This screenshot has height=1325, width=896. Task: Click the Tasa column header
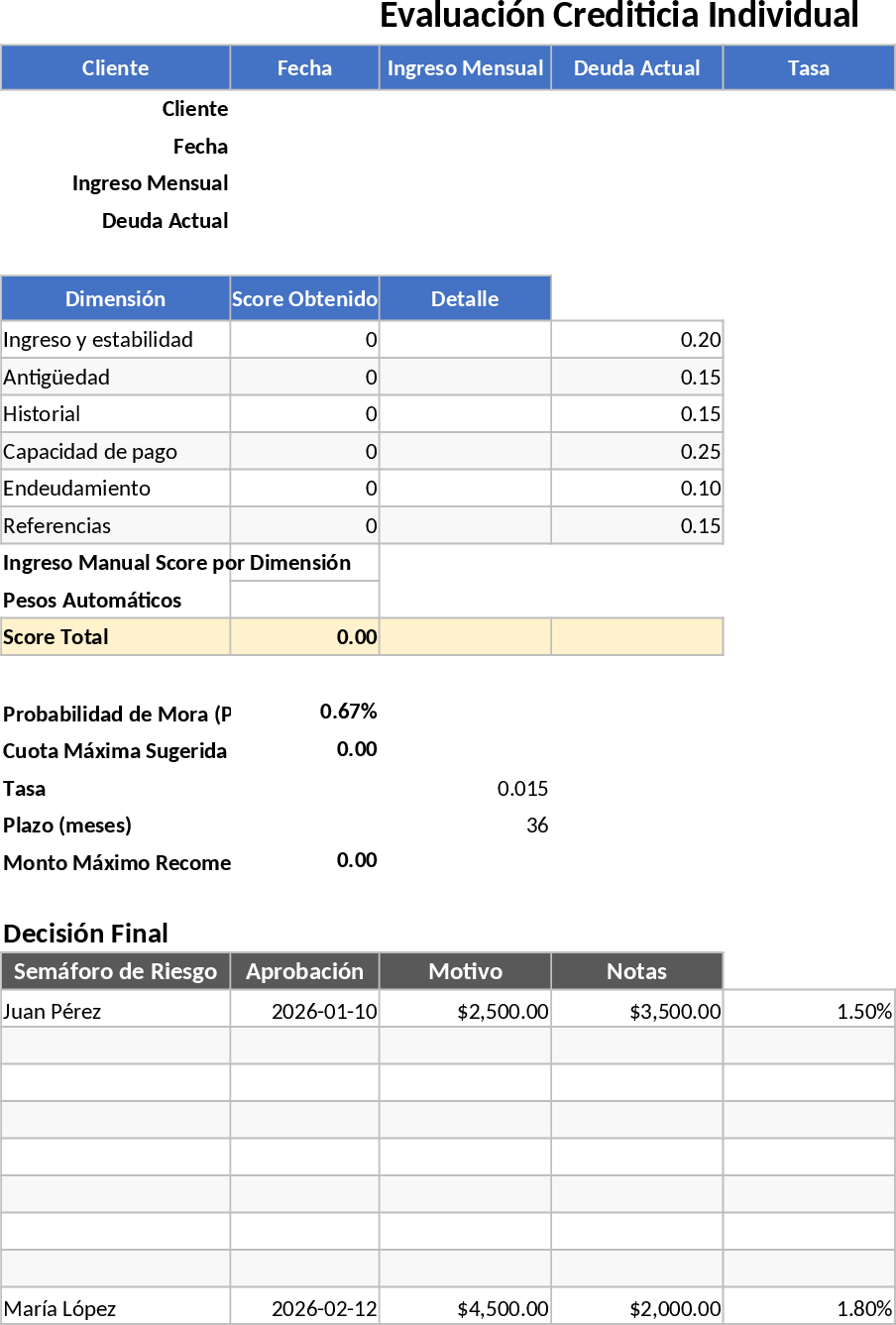(809, 67)
